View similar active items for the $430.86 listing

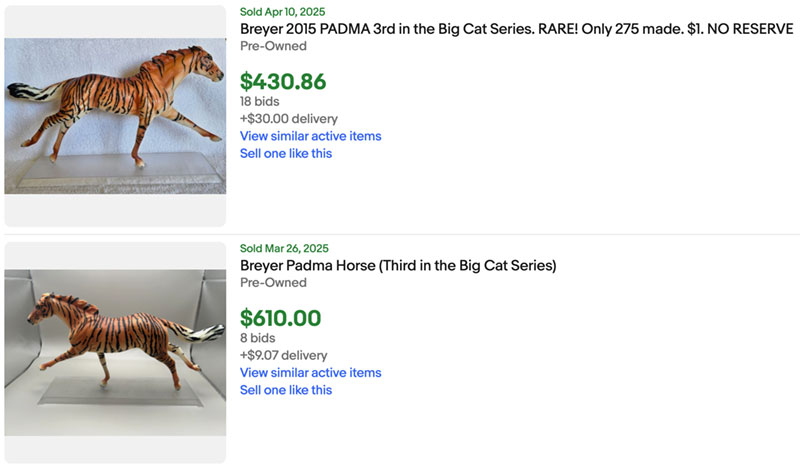tap(310, 136)
